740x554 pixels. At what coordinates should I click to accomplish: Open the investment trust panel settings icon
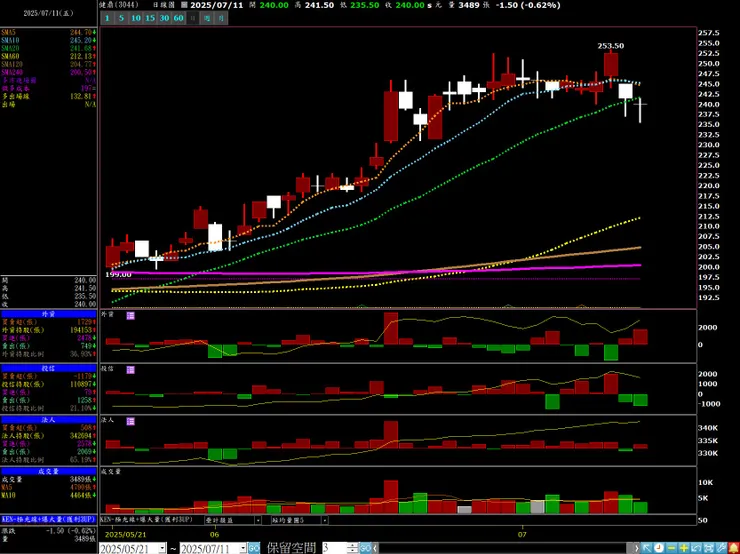pos(130,370)
